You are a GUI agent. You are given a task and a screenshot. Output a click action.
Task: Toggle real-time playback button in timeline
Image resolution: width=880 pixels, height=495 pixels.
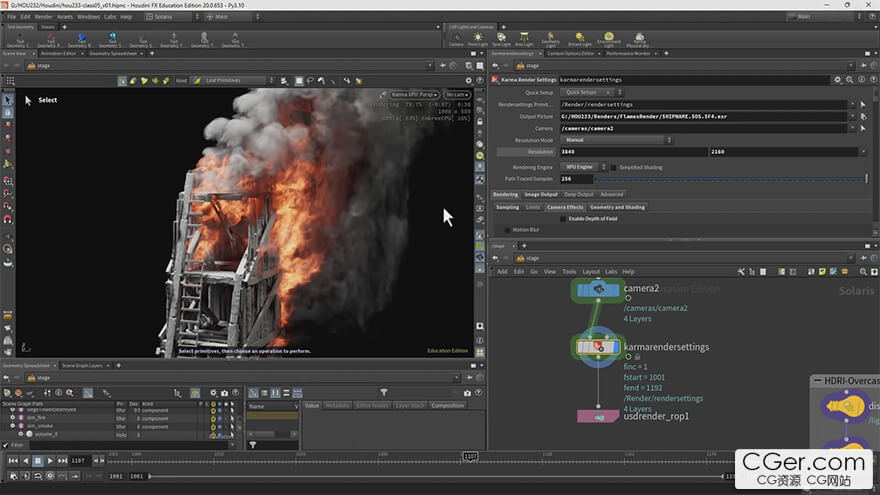click(50, 475)
